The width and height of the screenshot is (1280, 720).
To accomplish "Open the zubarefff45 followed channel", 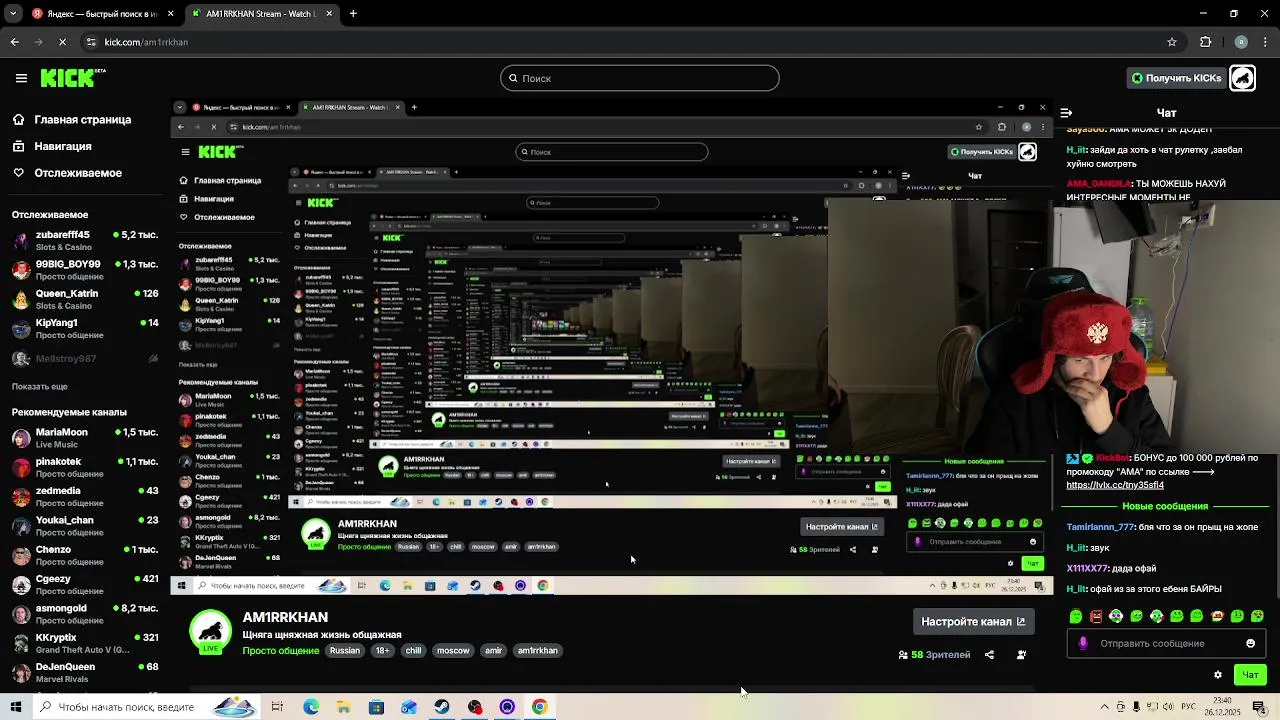I will (84, 241).
